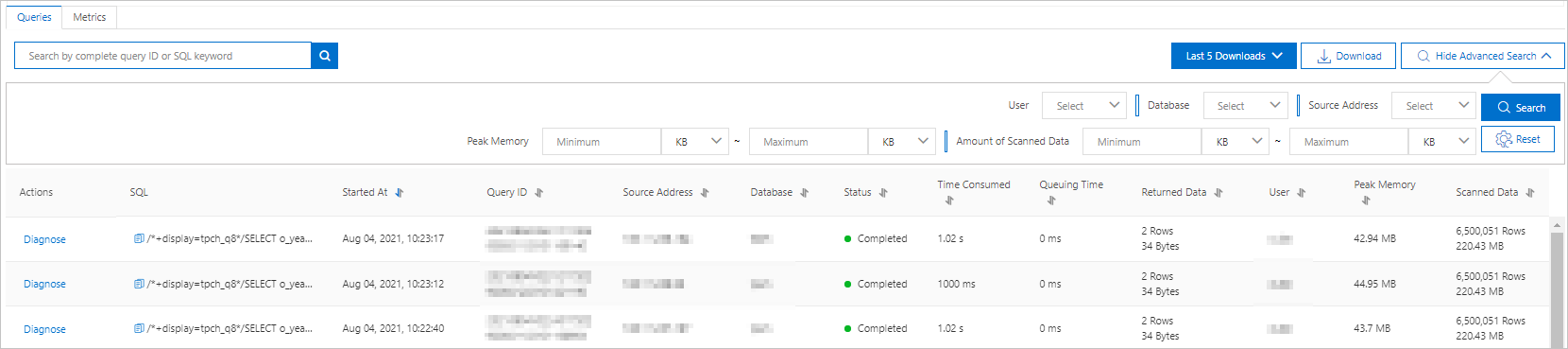Click the Reset button
Screen dimensions: 1568x349
pos(1518,139)
